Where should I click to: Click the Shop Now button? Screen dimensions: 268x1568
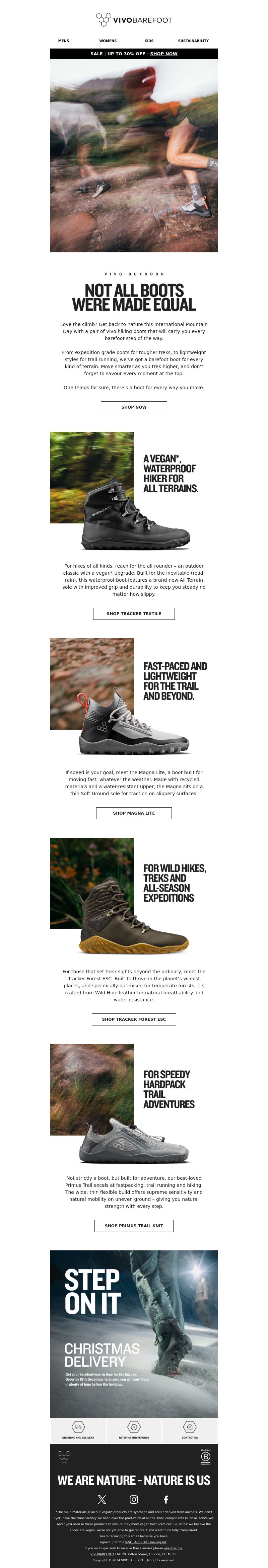point(134,407)
